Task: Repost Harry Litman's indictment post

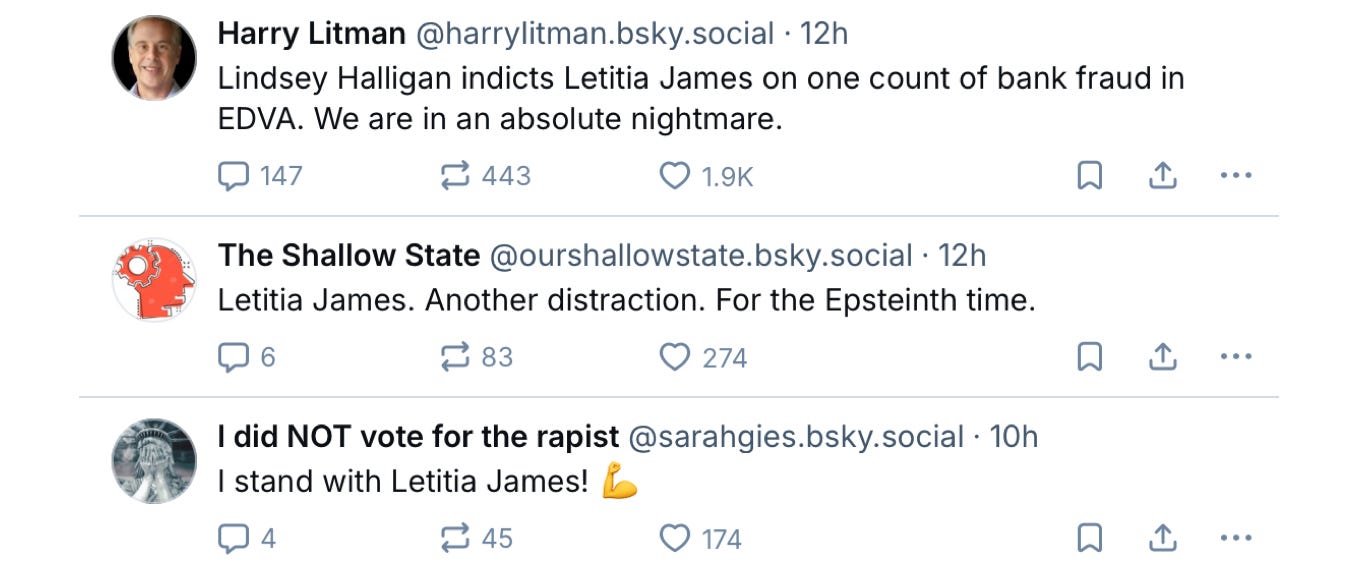Action: 455,177
